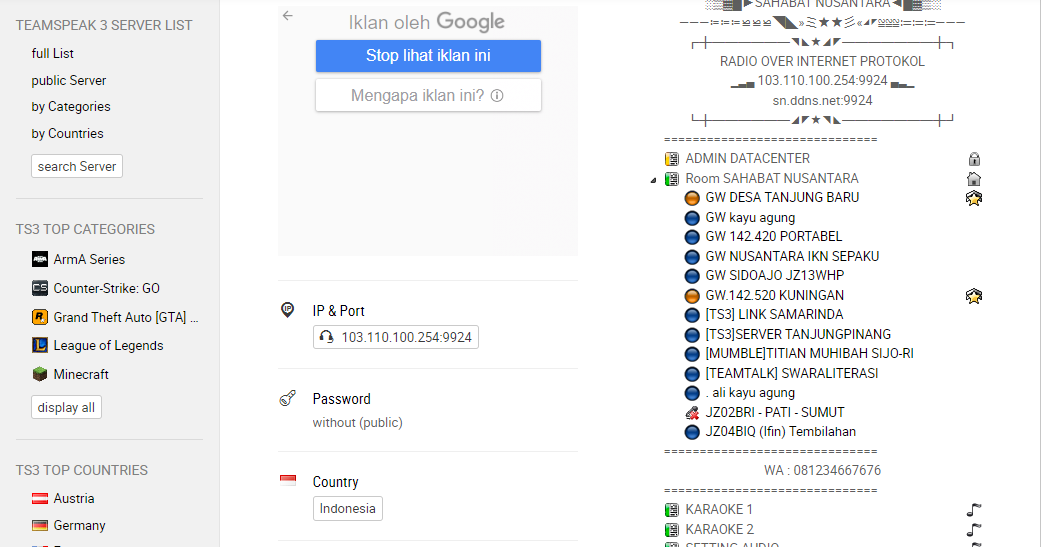Screen dimensions: 1041x547
Task: Click the ADMIN DATACENTER channel icon
Action: [672, 159]
